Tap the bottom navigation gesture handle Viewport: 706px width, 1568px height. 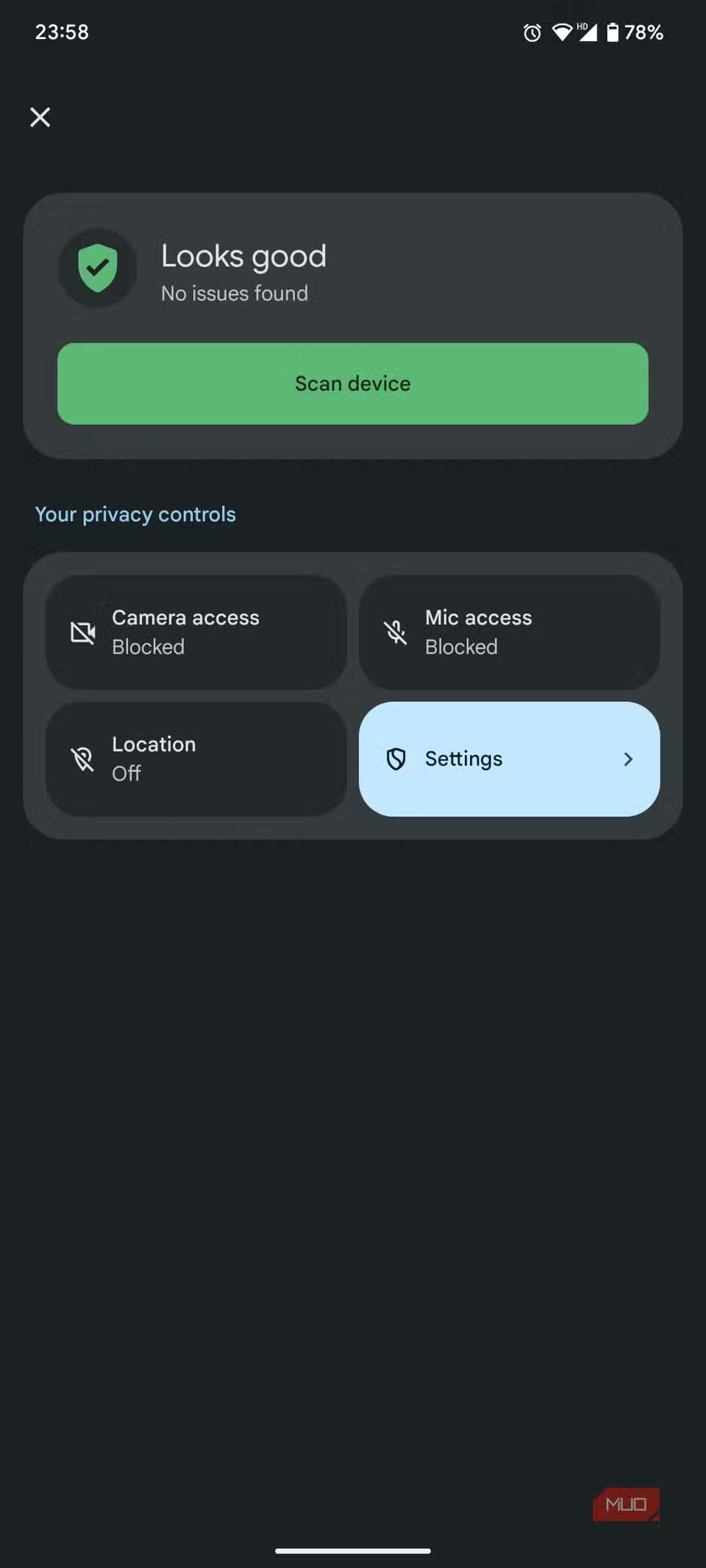pos(353,1551)
